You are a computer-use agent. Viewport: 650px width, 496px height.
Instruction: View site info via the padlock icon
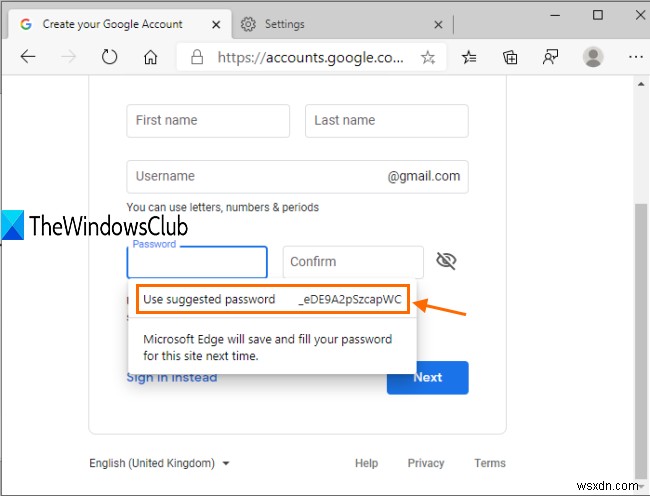click(x=197, y=57)
